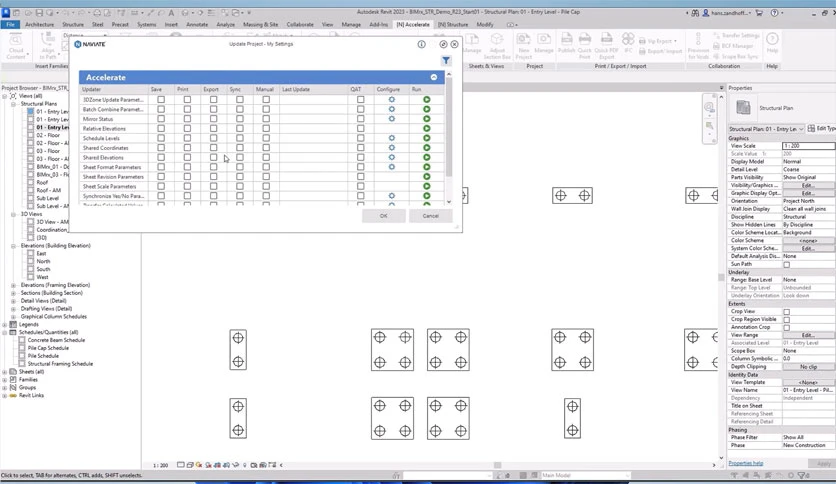Click the View Scale 1:200 field in Properties
Image resolution: width=836 pixels, height=484 pixels.
tap(808, 146)
